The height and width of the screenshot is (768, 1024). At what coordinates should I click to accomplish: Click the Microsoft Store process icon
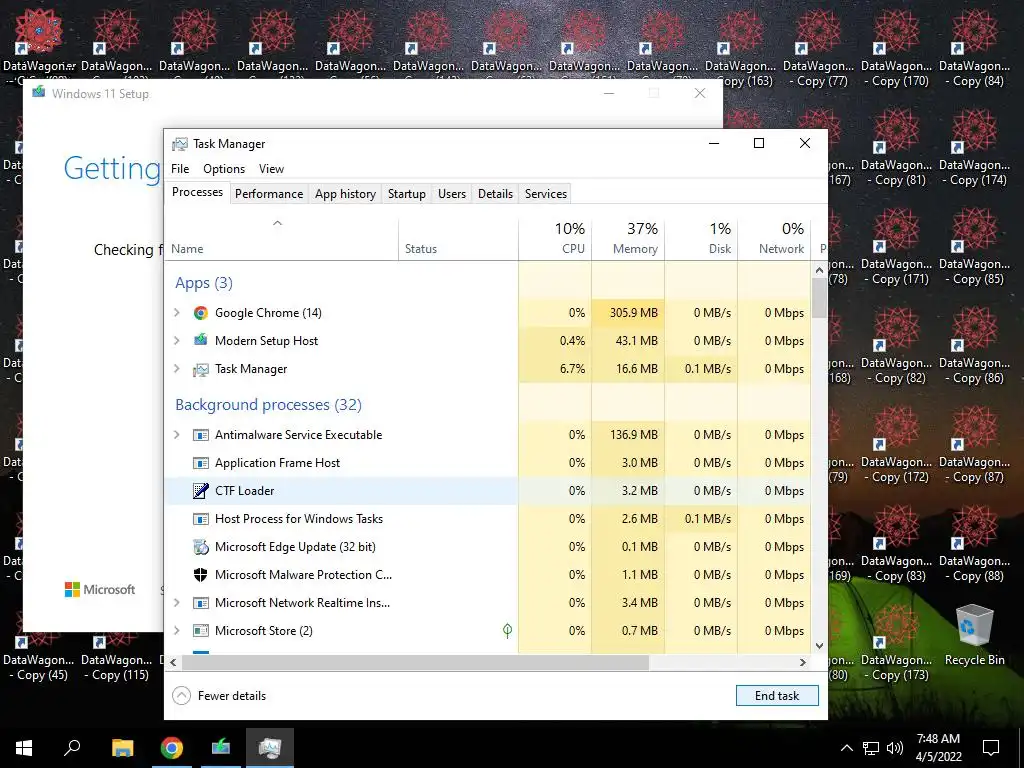(x=200, y=631)
